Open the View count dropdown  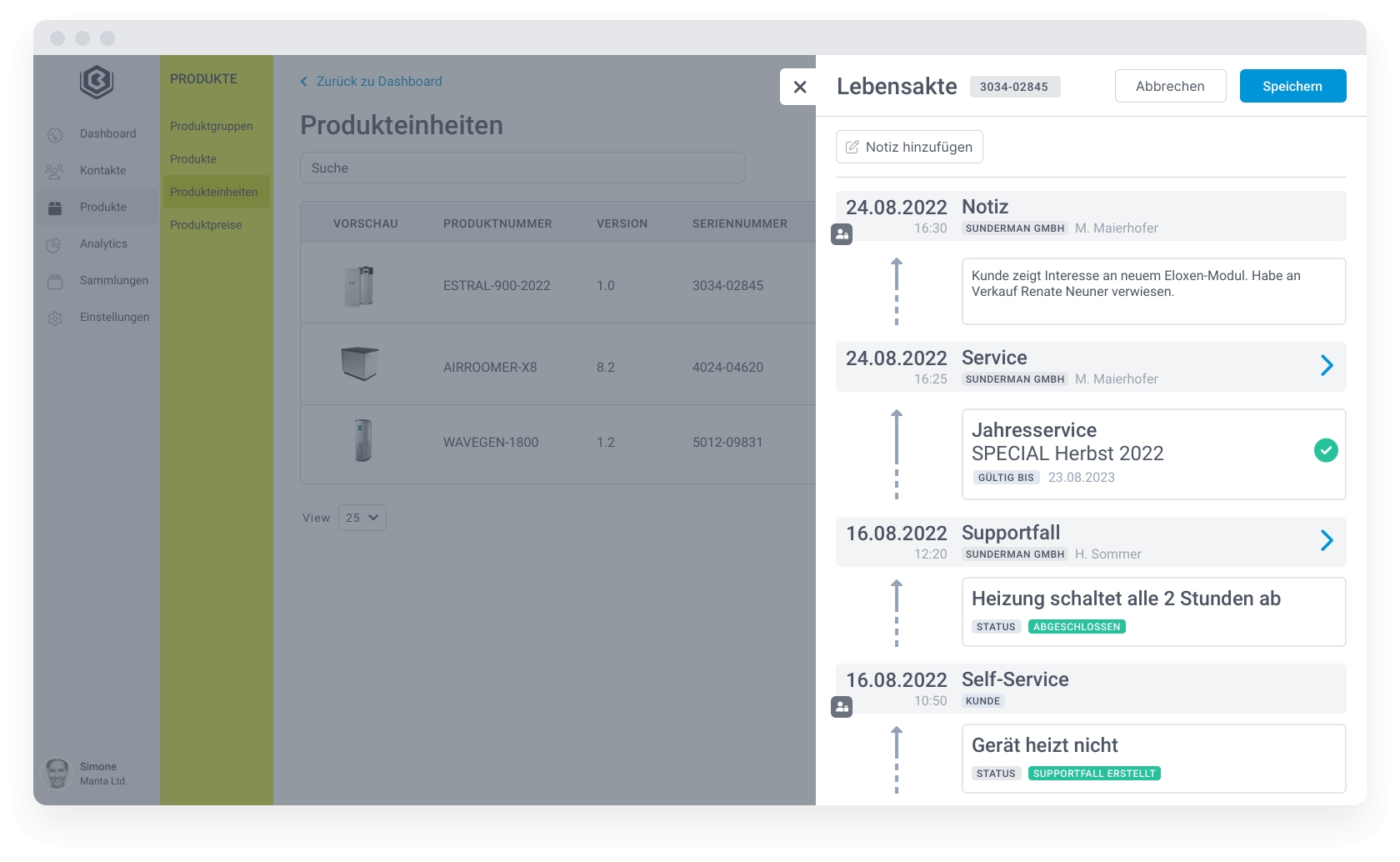point(362,518)
